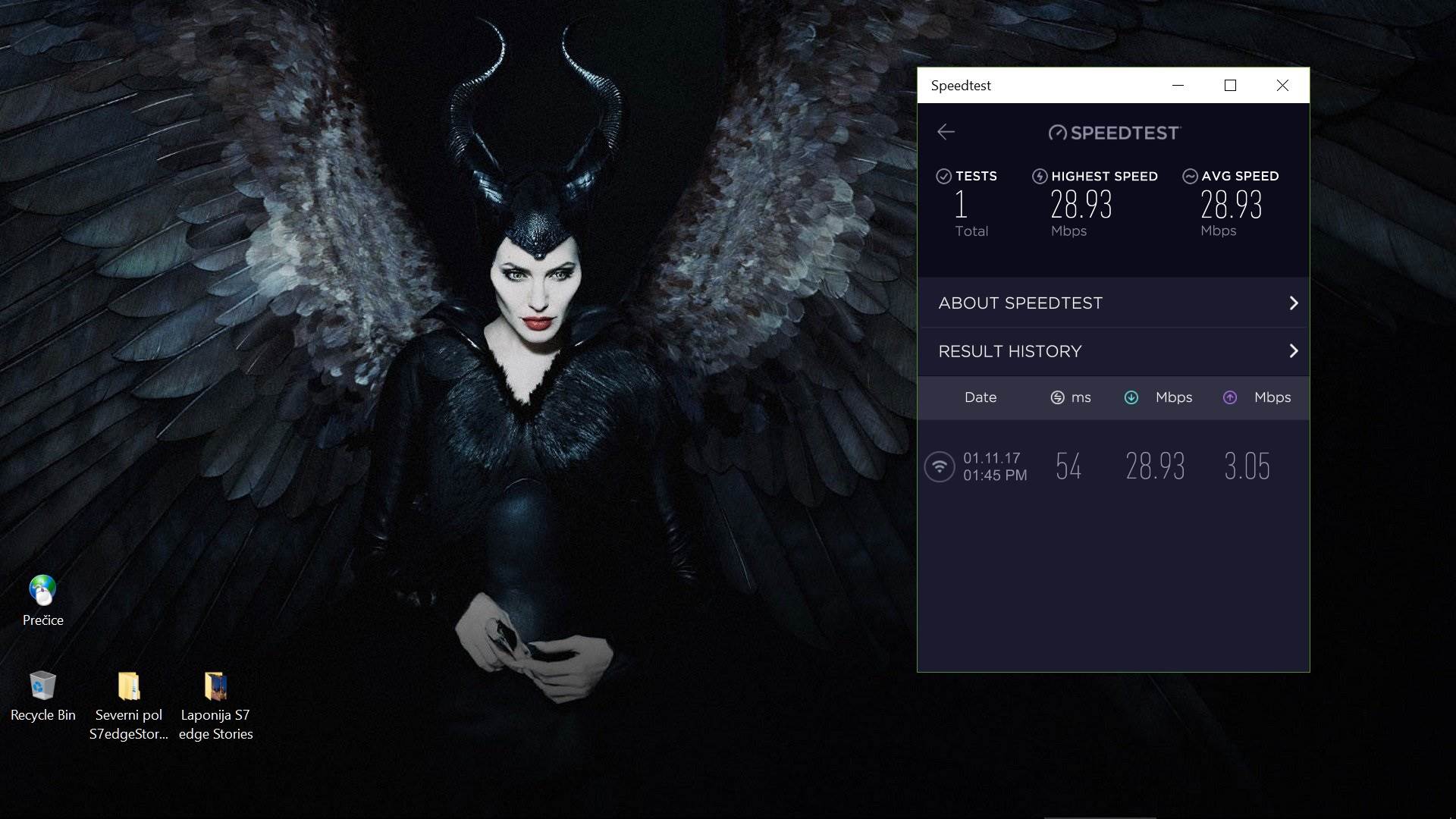Image resolution: width=1456 pixels, height=819 pixels.
Task: Click the Wi-Fi icon on result row
Action: click(940, 466)
